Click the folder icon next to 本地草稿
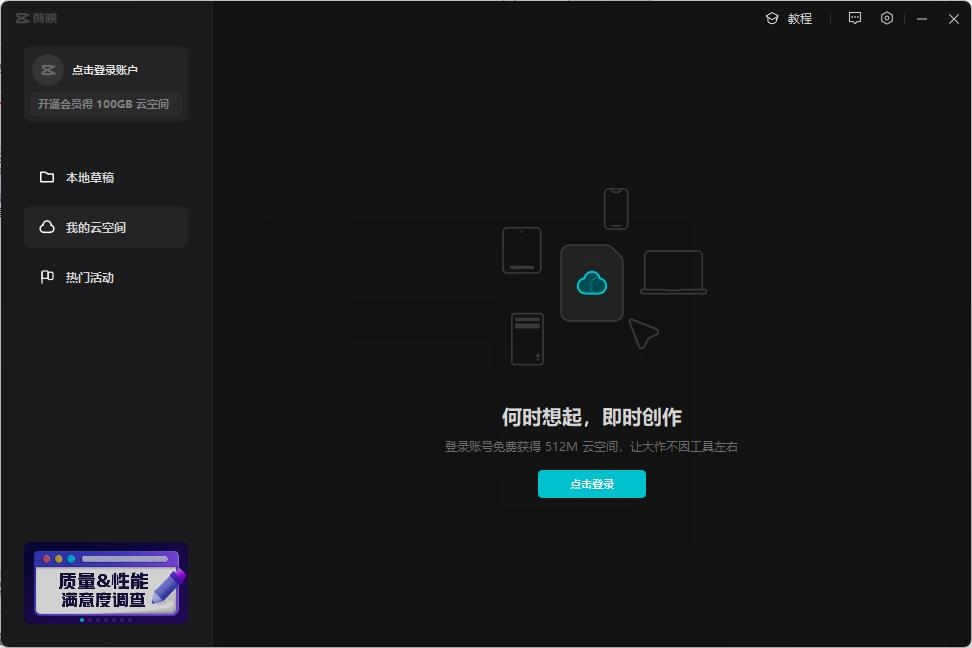Image resolution: width=972 pixels, height=648 pixels. 47,176
